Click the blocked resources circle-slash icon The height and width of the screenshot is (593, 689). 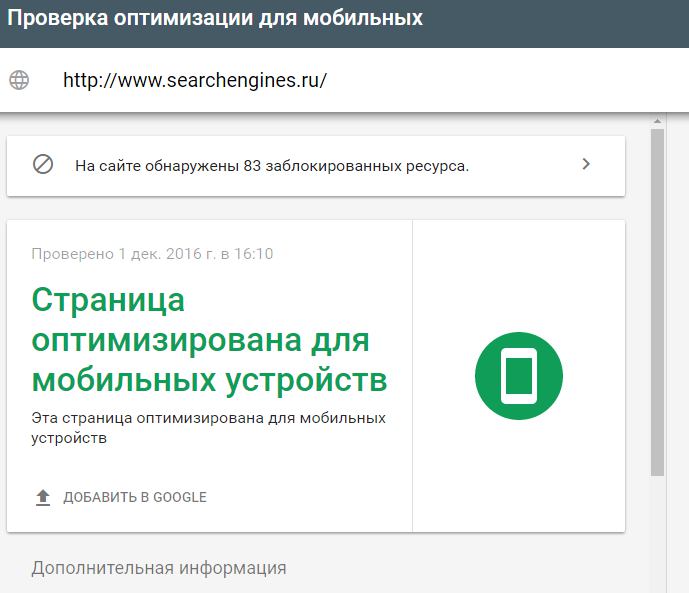pos(43,164)
